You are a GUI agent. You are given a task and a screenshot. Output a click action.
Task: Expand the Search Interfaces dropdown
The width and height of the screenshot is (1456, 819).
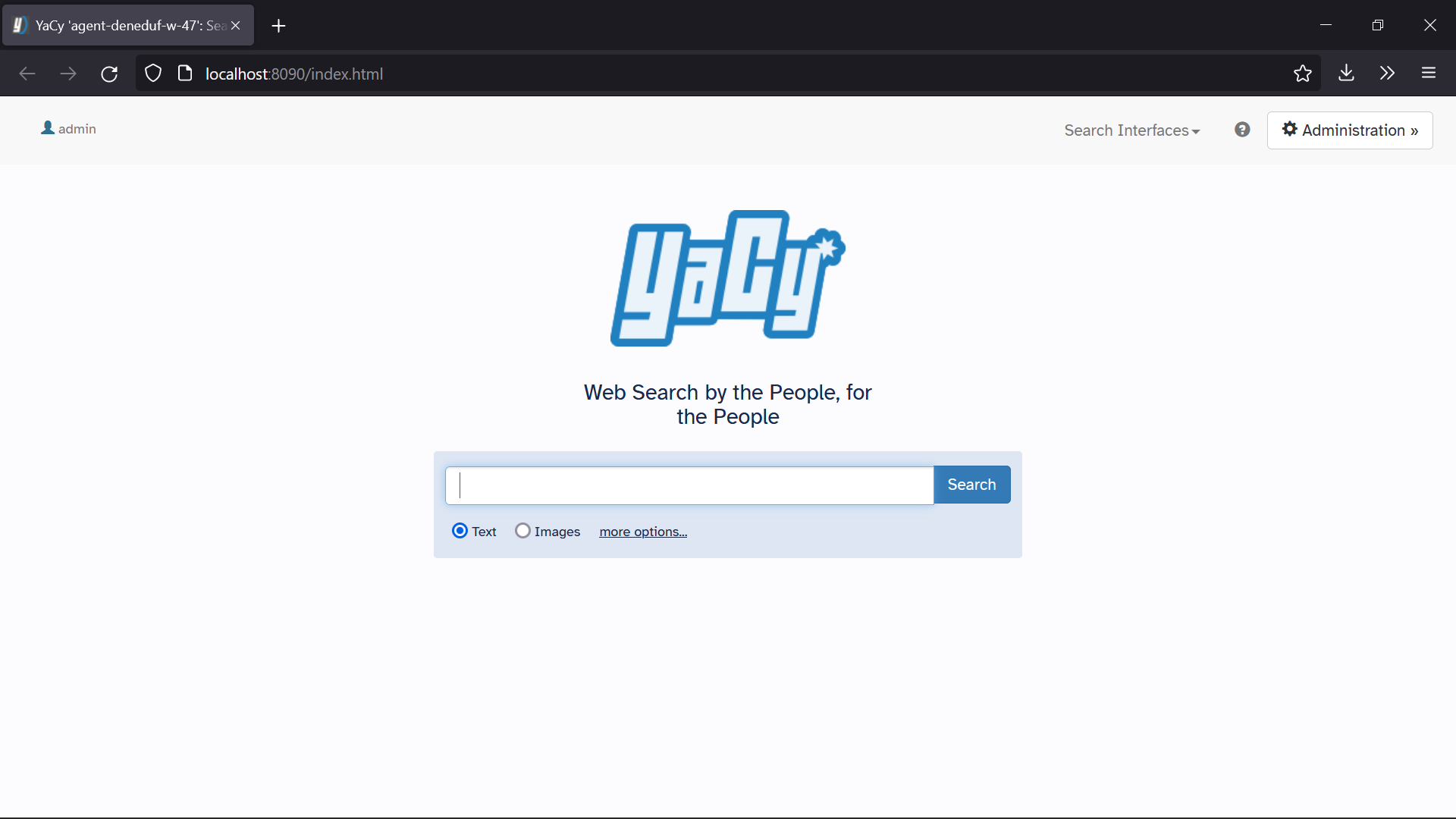tap(1131, 130)
